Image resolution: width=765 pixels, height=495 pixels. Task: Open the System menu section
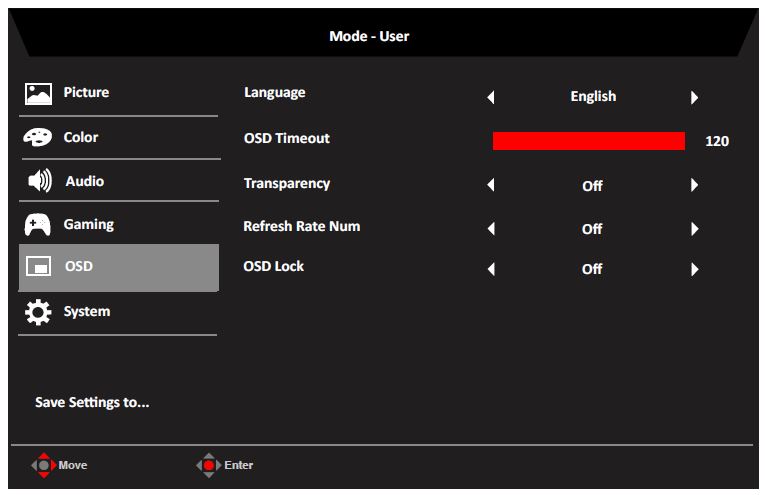pyautogui.click(x=87, y=312)
